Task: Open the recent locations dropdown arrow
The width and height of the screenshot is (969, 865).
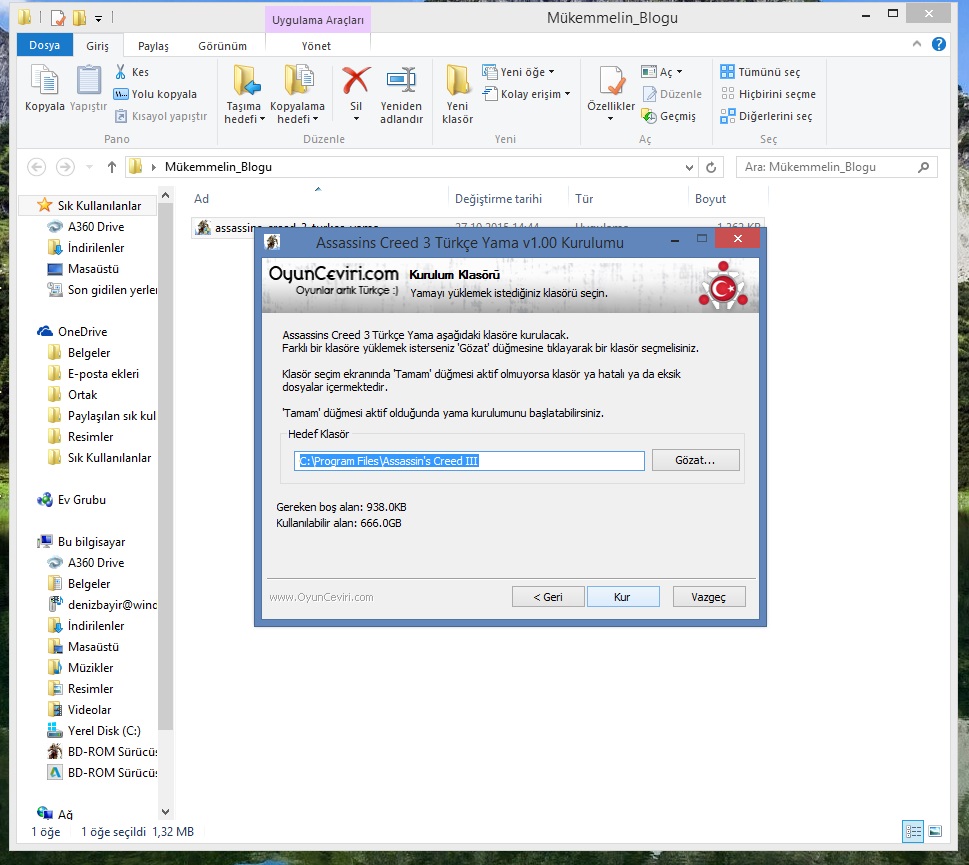Action: click(89, 167)
